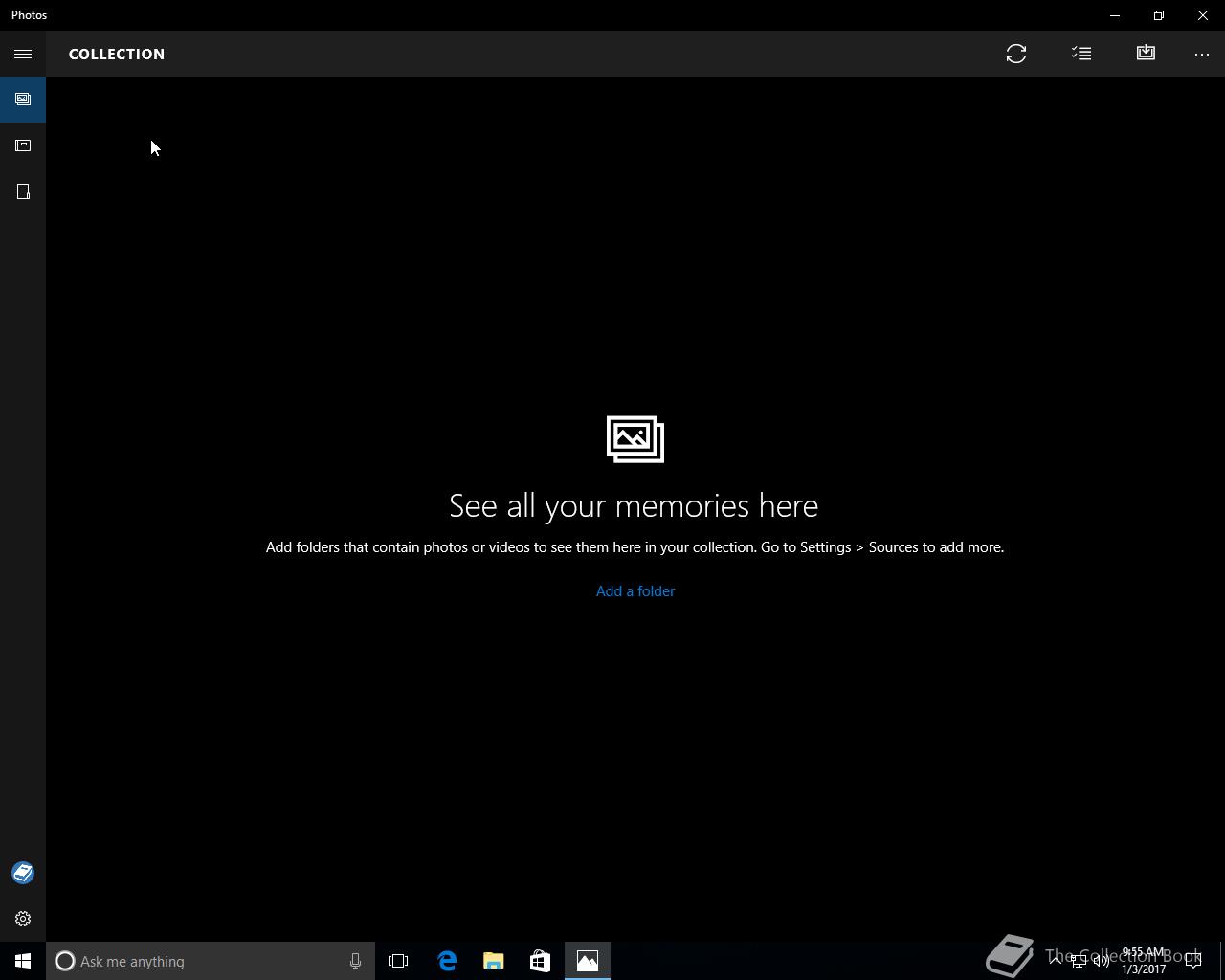Click the blue book app icon in sidebar
The image size is (1225, 980).
[x=23, y=873]
